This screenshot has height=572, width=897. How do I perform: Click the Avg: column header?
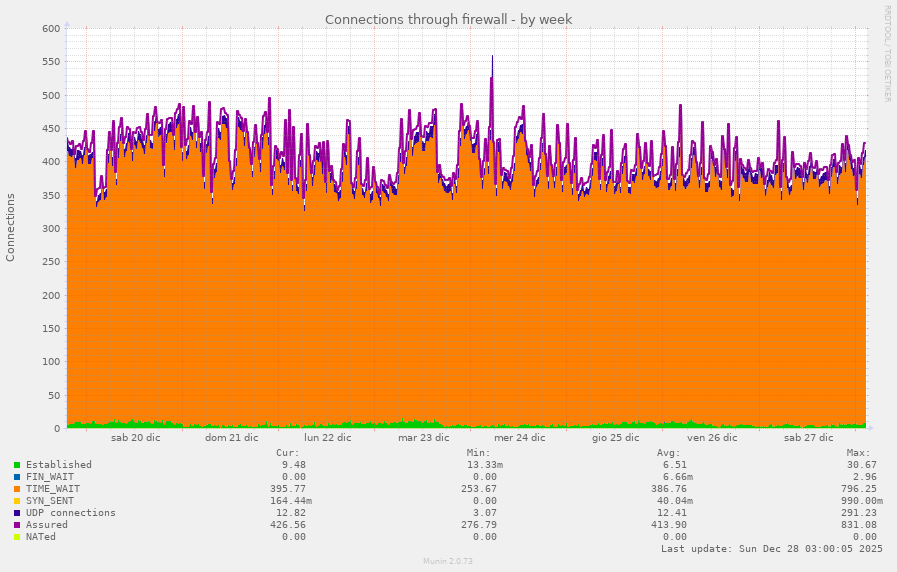(x=669, y=452)
